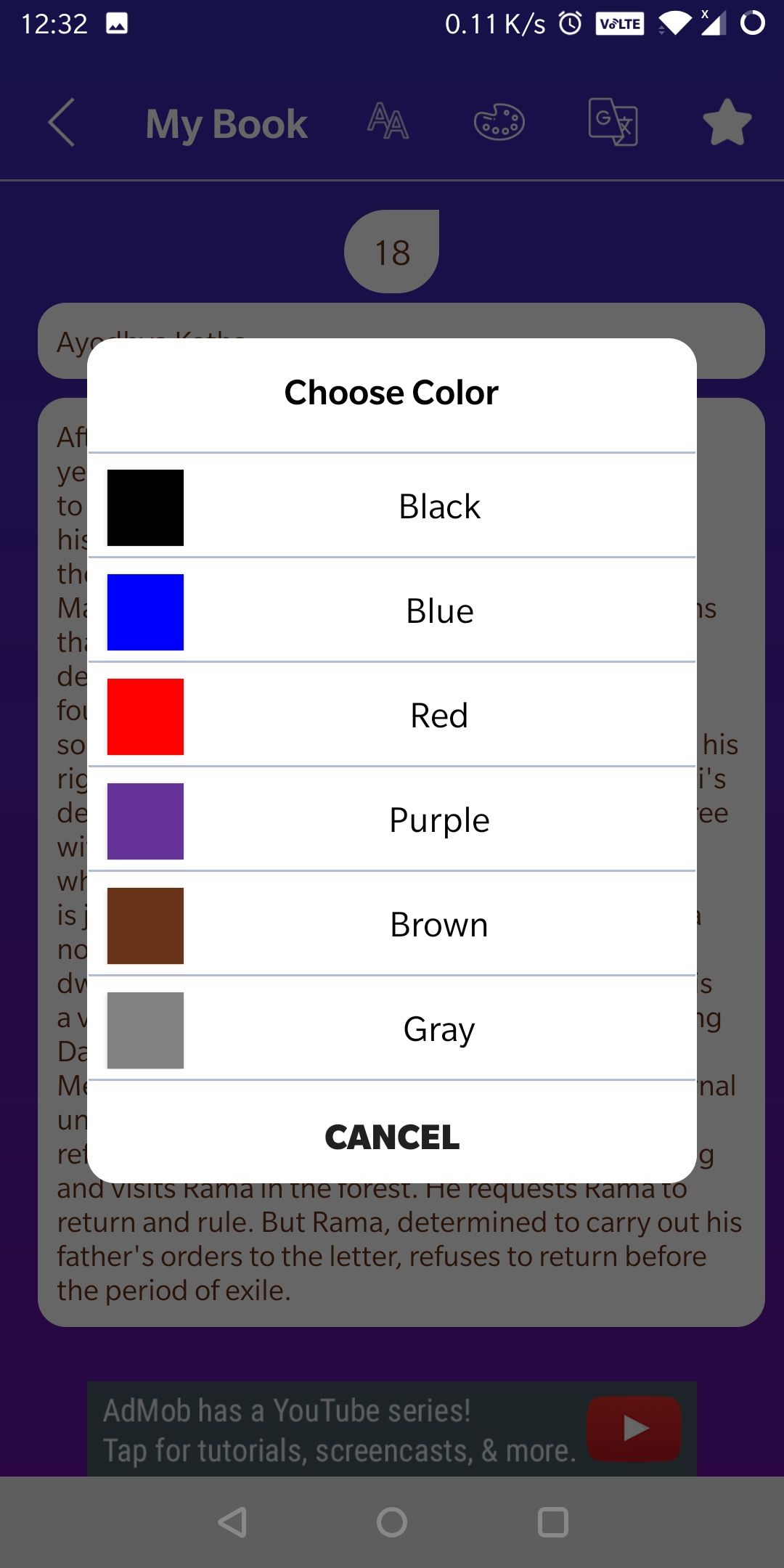Screen dimensions: 784x1568
Task: Select the Gray text label
Action: pyautogui.click(x=439, y=1029)
